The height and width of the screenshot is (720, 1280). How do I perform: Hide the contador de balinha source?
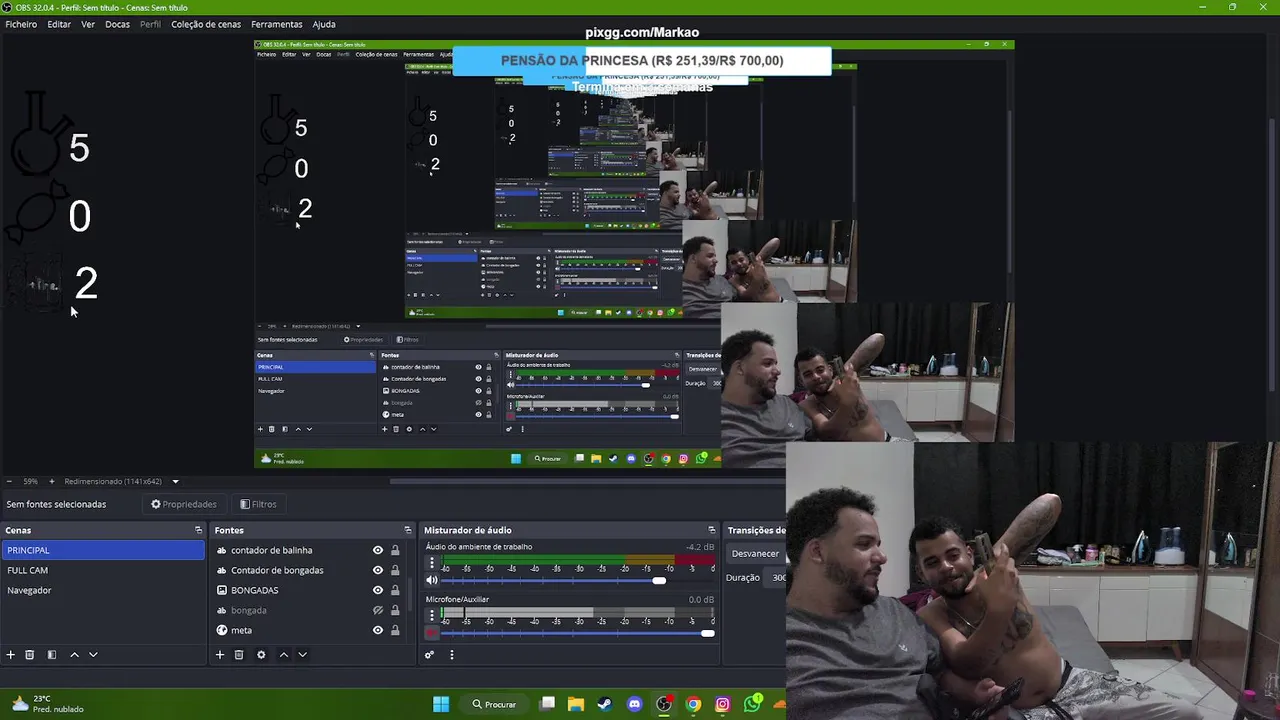click(378, 550)
